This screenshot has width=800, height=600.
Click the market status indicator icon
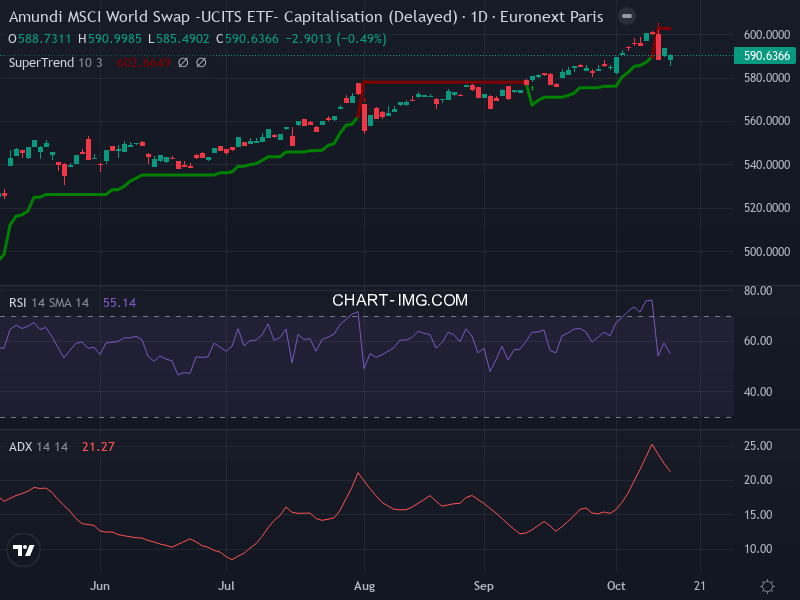[x=626, y=17]
